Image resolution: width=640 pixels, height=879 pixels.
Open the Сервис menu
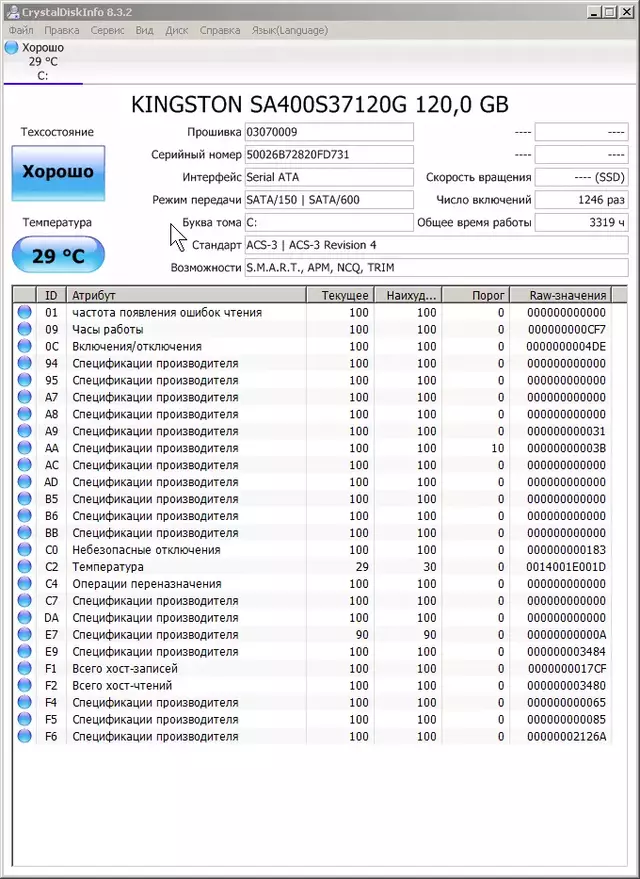[x=108, y=30]
